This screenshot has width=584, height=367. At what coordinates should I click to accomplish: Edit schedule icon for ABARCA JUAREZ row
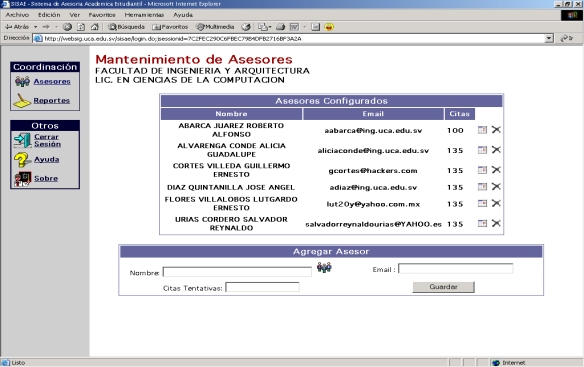coord(482,130)
